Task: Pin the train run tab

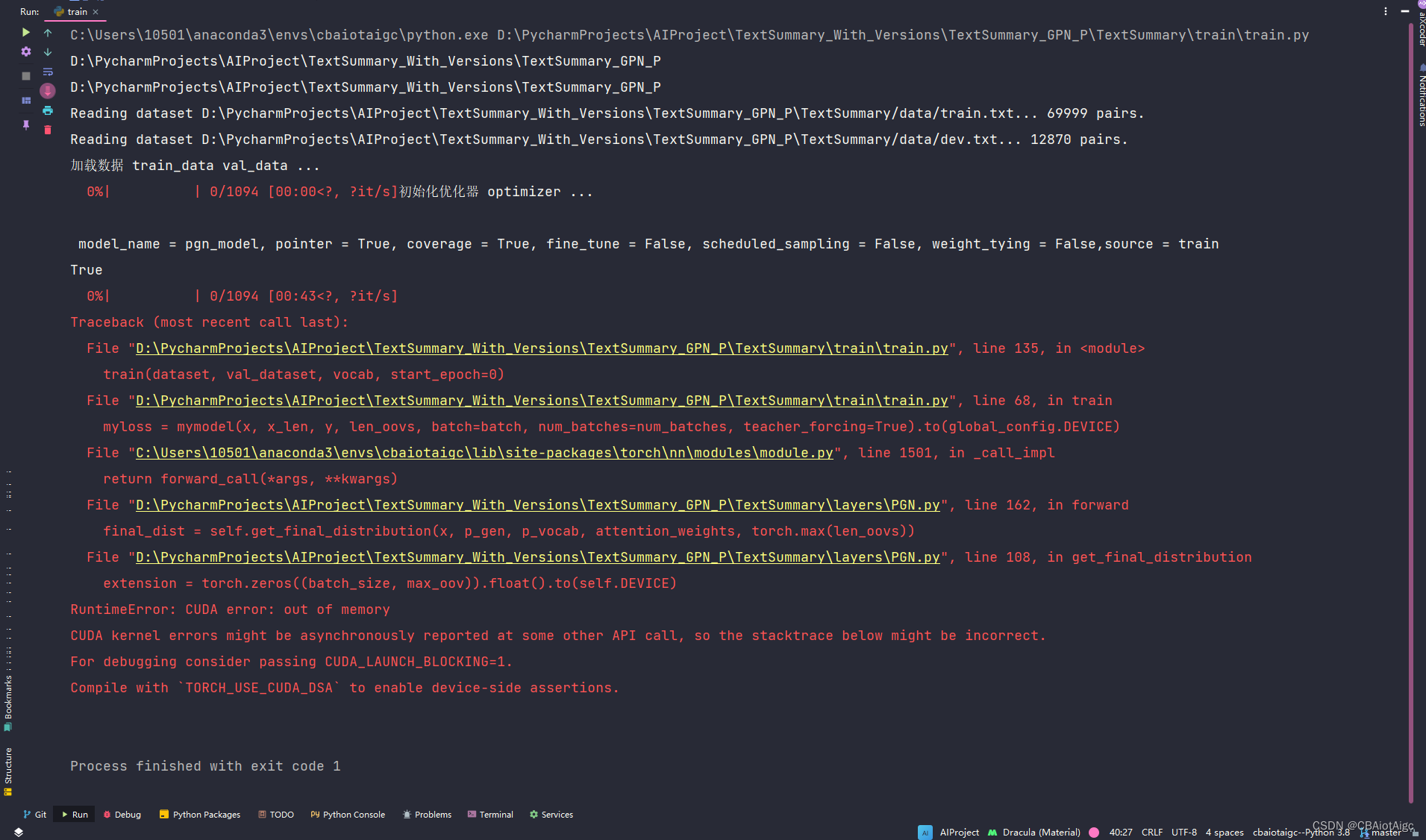Action: (26, 126)
